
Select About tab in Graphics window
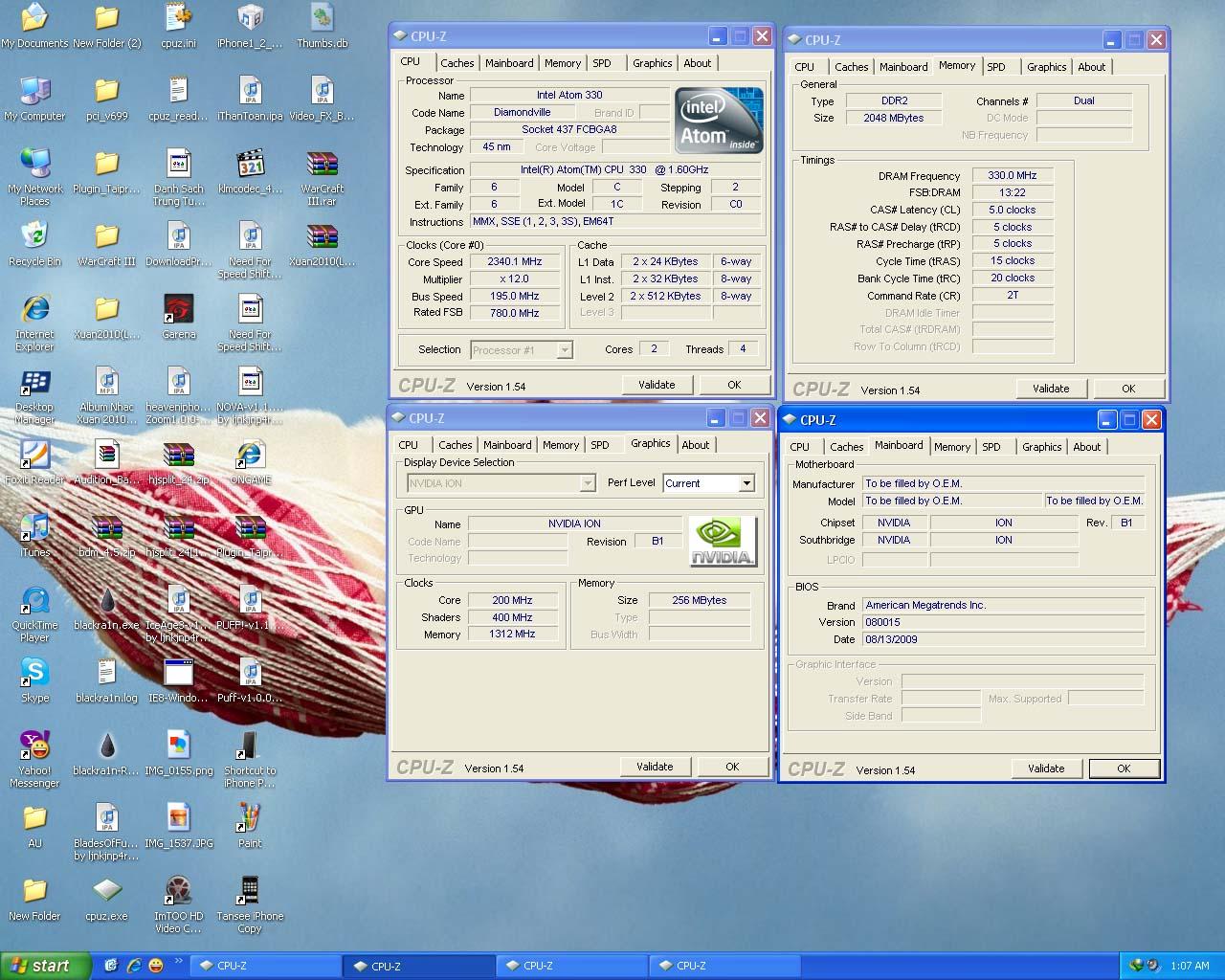(696, 445)
